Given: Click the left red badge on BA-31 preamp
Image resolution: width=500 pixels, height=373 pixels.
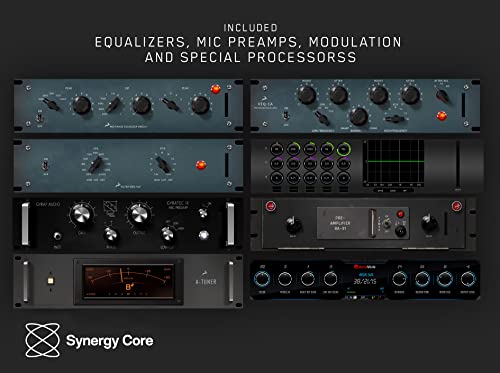Looking at the screenshot, I should [271, 206].
